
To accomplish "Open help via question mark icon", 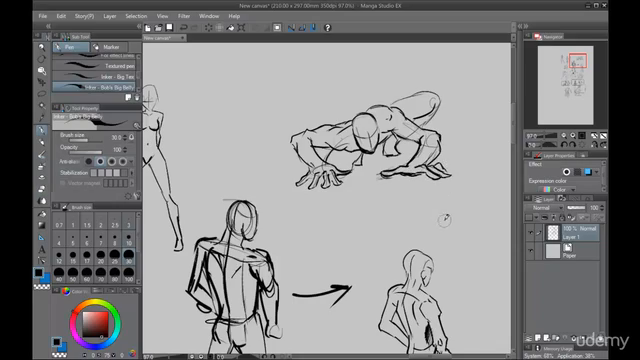I will point(327,28).
